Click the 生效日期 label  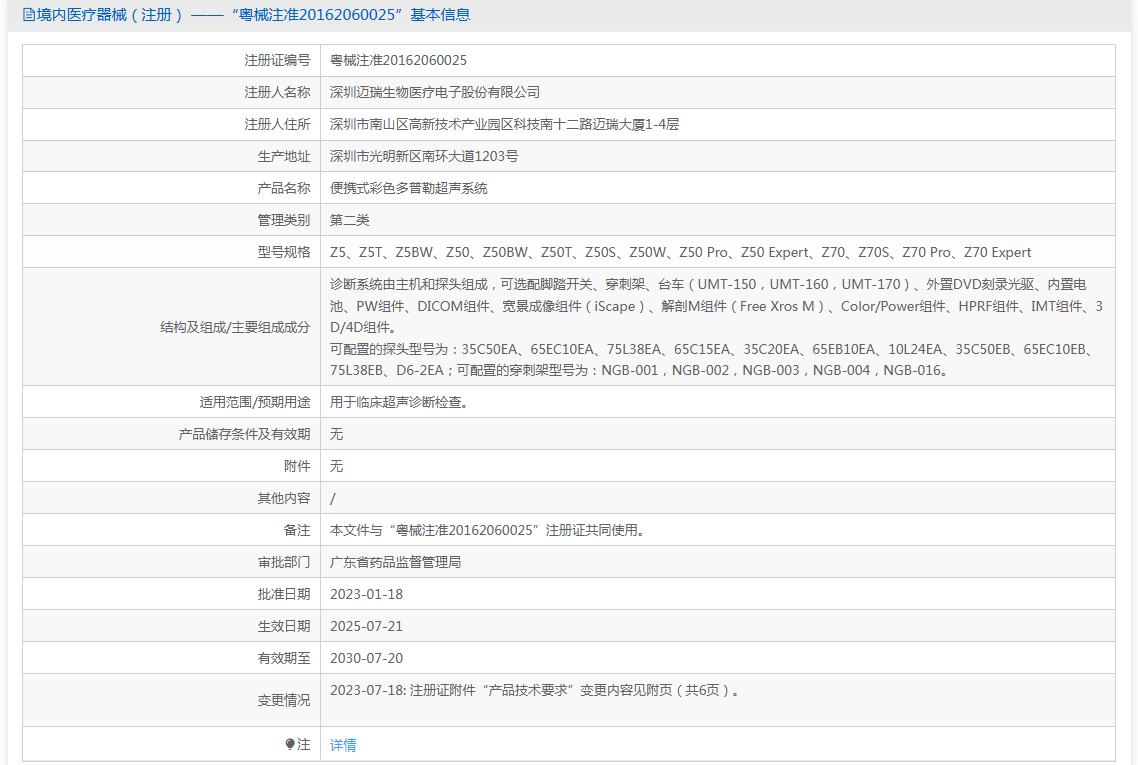tap(284, 626)
